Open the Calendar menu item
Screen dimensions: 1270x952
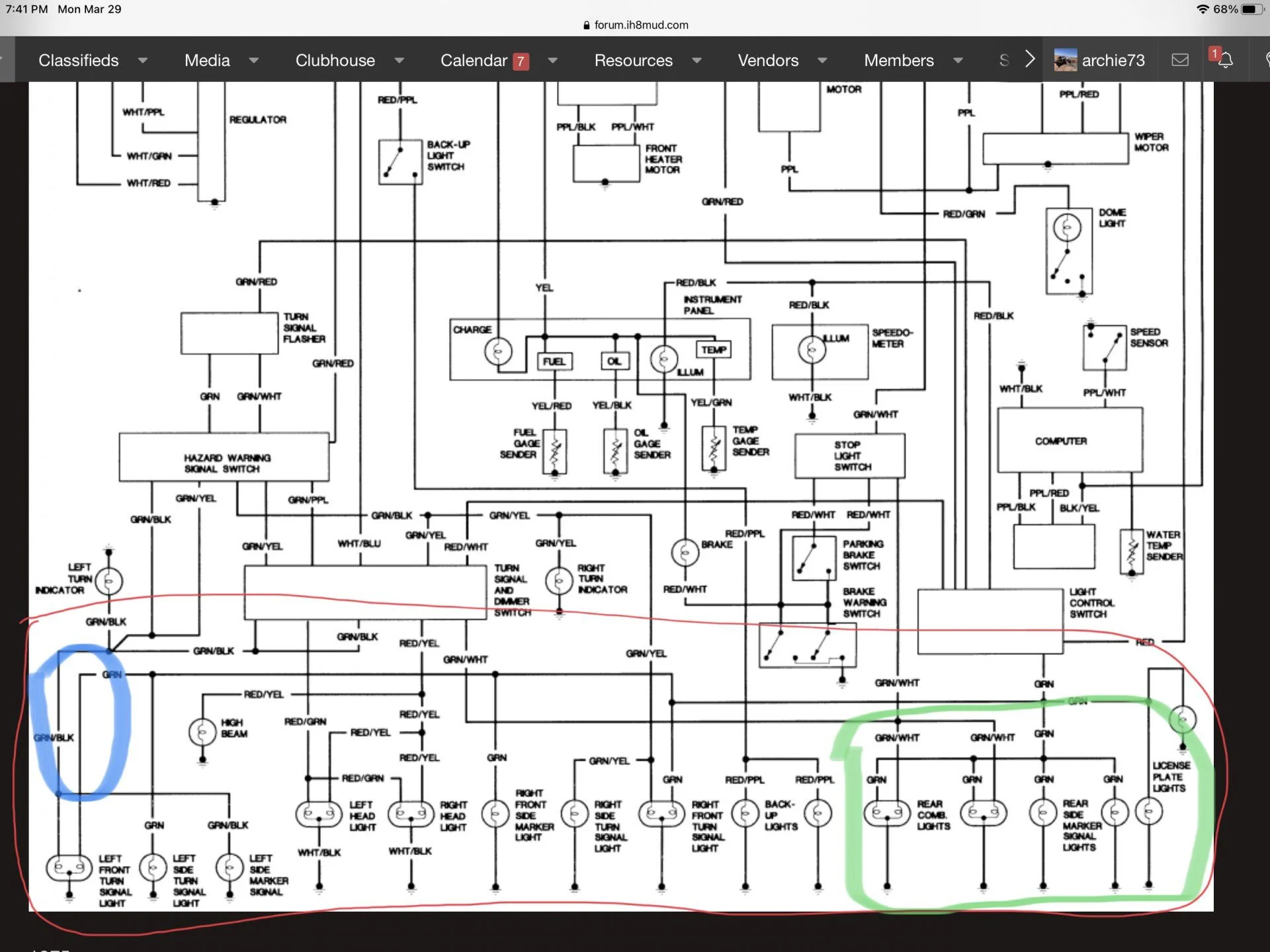coord(474,60)
